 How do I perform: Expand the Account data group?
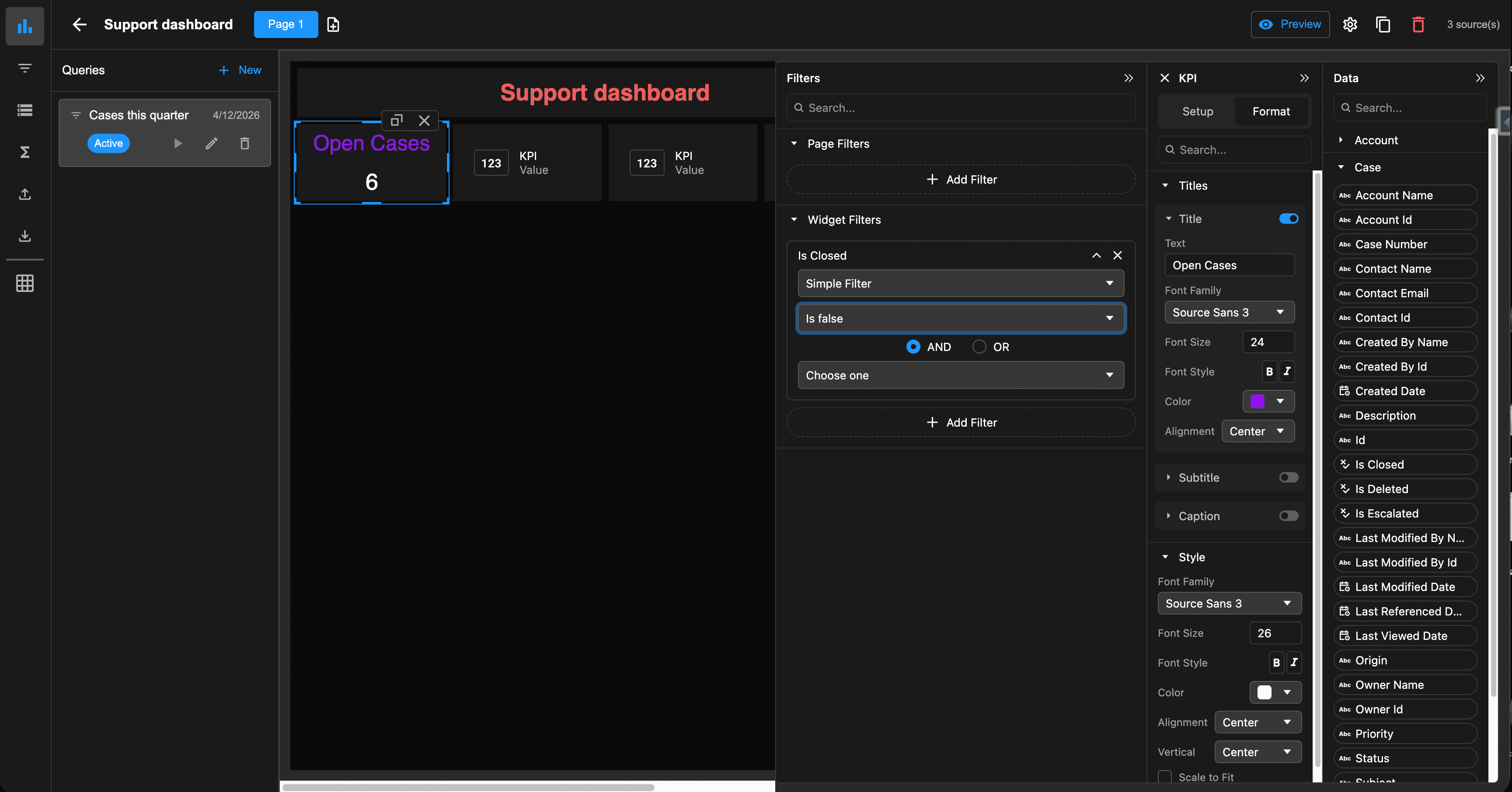point(1341,140)
